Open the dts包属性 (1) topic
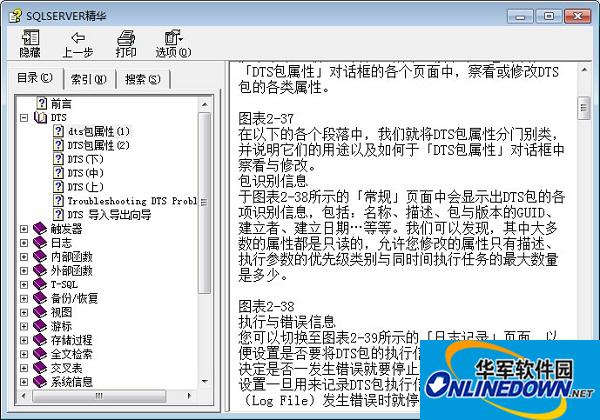This screenshot has height=420, width=600. [99, 131]
